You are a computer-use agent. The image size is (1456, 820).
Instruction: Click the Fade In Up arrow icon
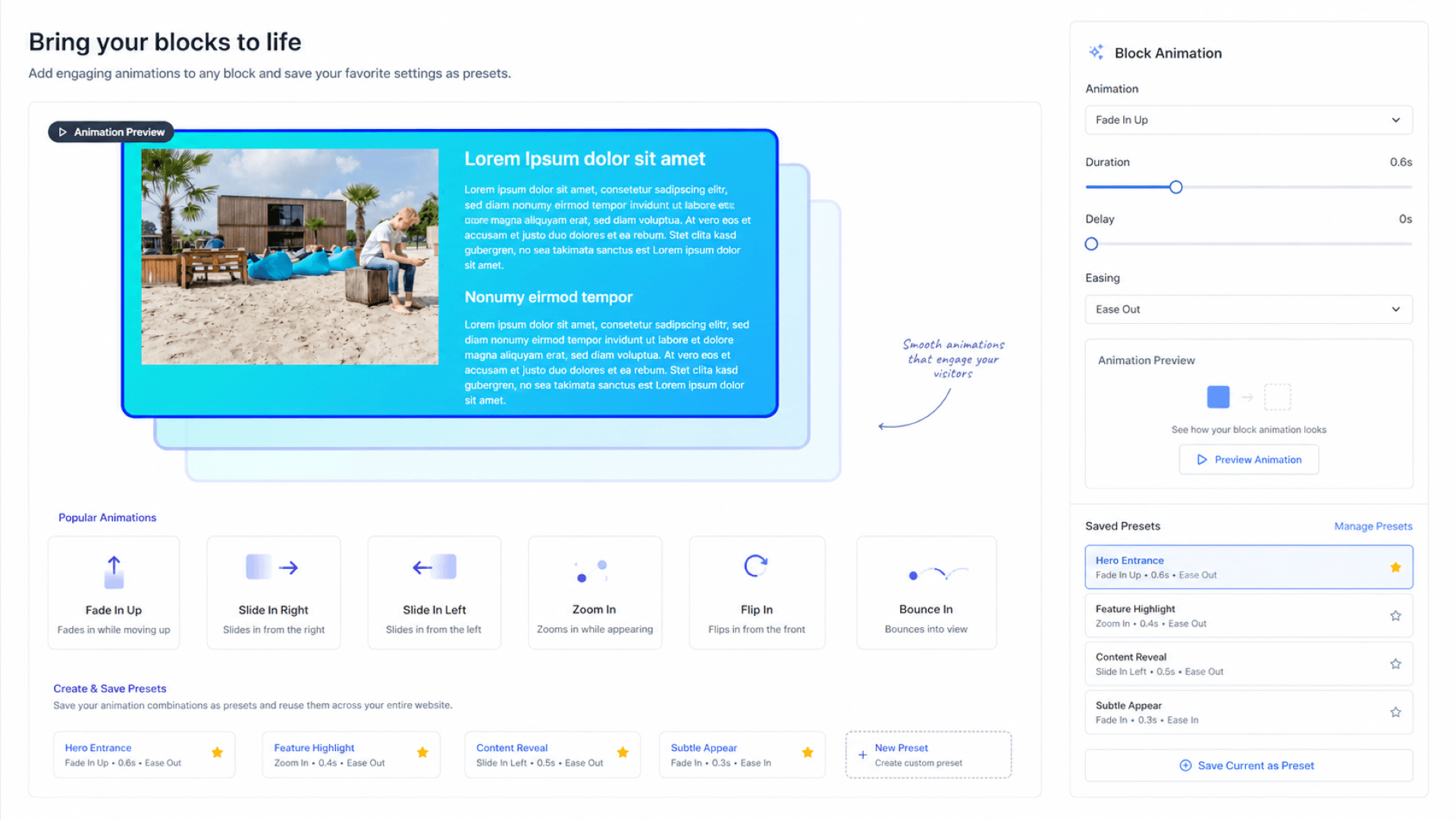point(114,572)
